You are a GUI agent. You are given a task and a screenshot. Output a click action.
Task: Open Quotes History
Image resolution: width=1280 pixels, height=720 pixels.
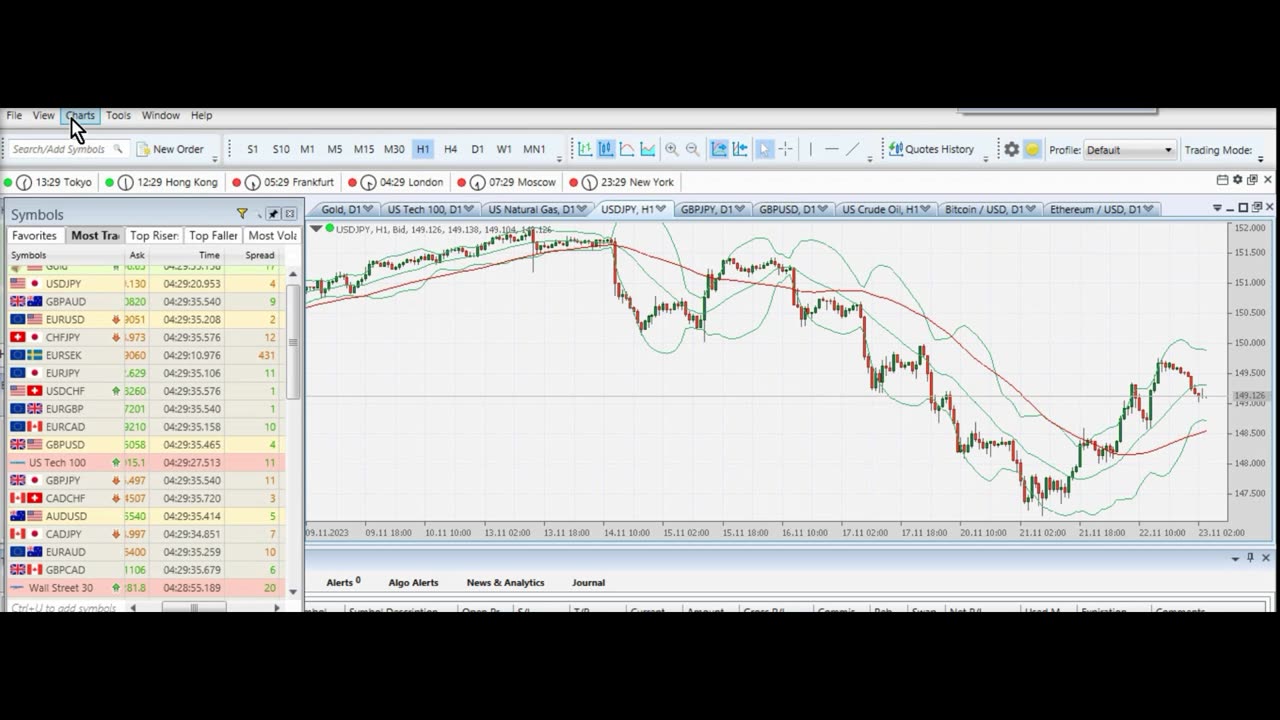tap(931, 149)
